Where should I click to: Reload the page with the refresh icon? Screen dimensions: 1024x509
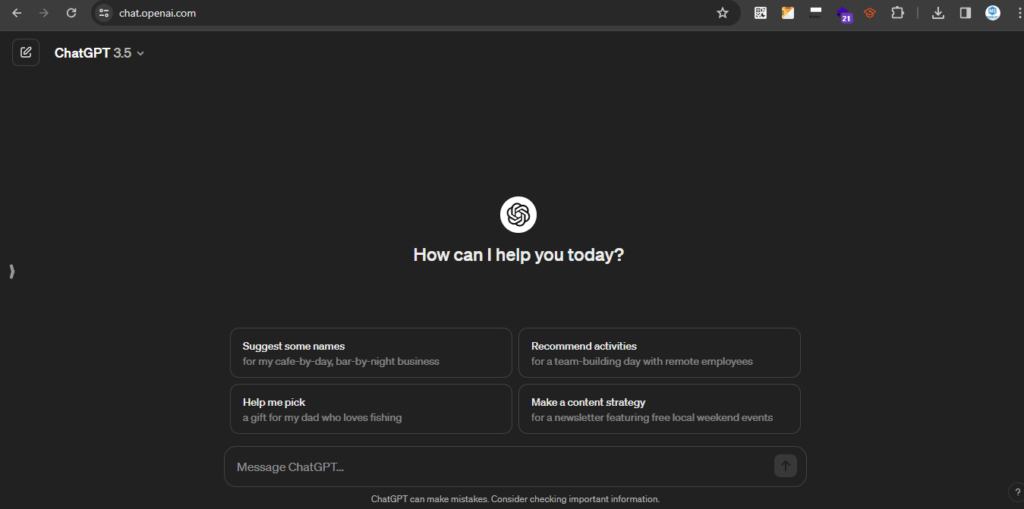[71, 13]
